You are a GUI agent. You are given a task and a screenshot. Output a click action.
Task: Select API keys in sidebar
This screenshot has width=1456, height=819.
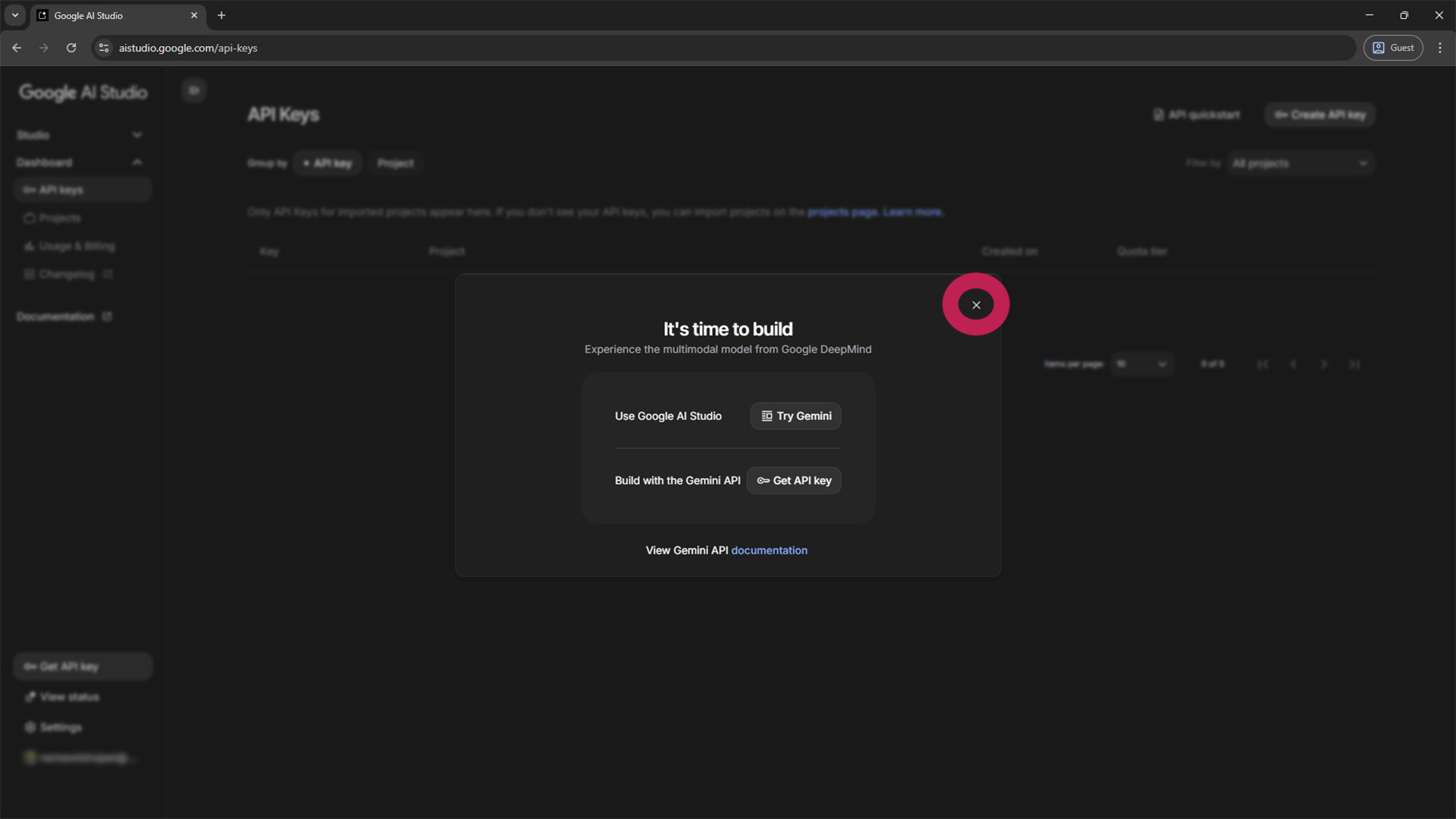(83, 190)
